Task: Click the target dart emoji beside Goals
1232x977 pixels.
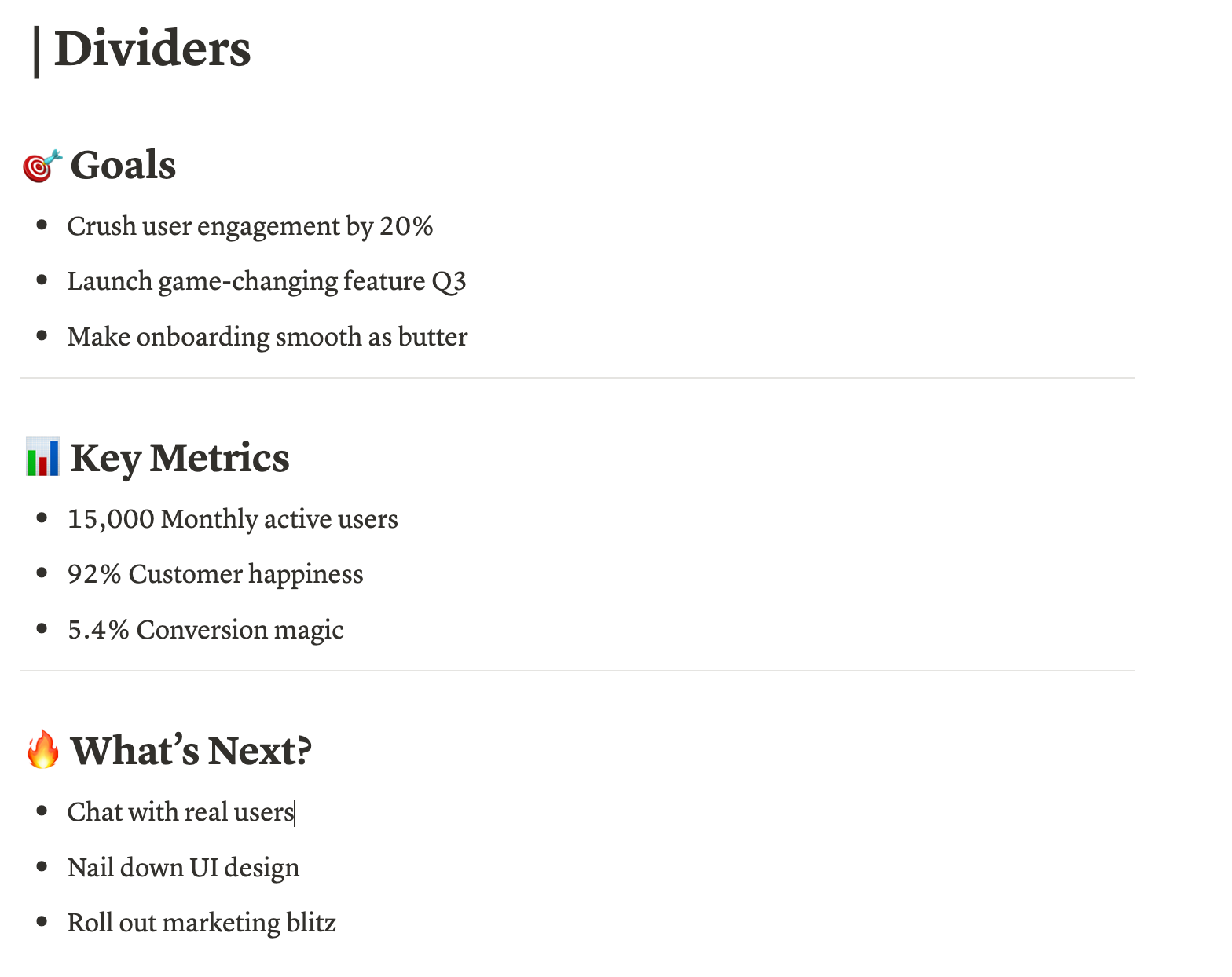Action: (42, 166)
